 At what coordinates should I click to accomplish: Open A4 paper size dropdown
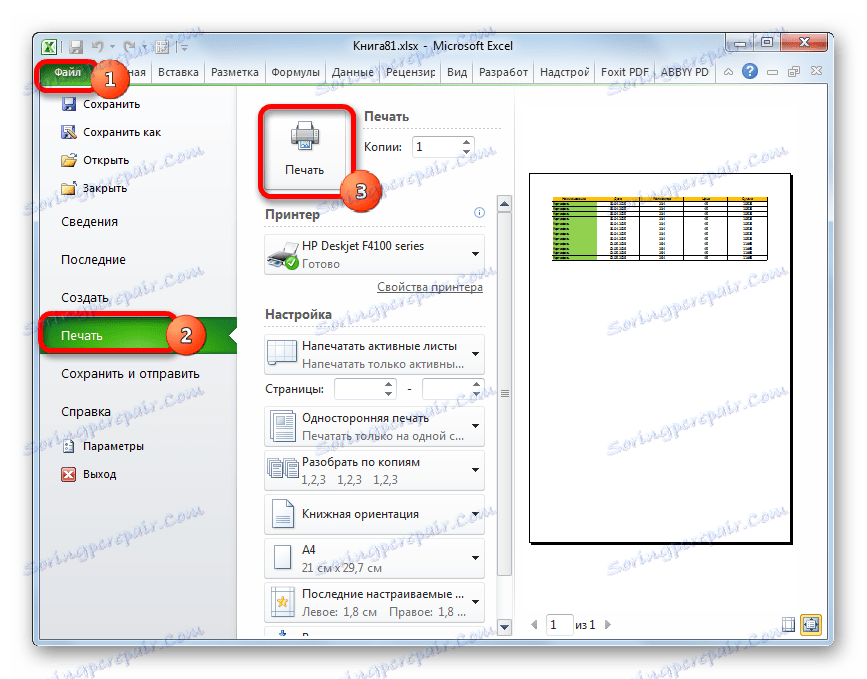[x=374, y=558]
